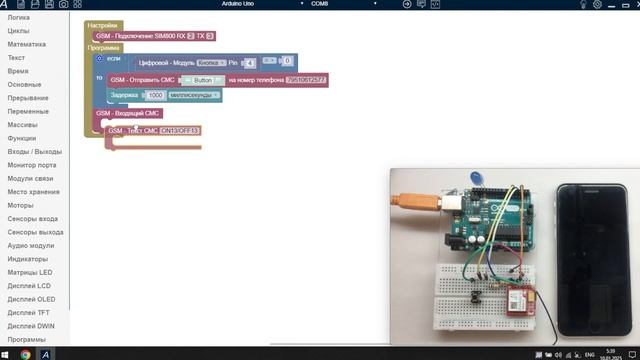Upload the sketch with the arrow-in-circle icon

[x=407, y=4]
